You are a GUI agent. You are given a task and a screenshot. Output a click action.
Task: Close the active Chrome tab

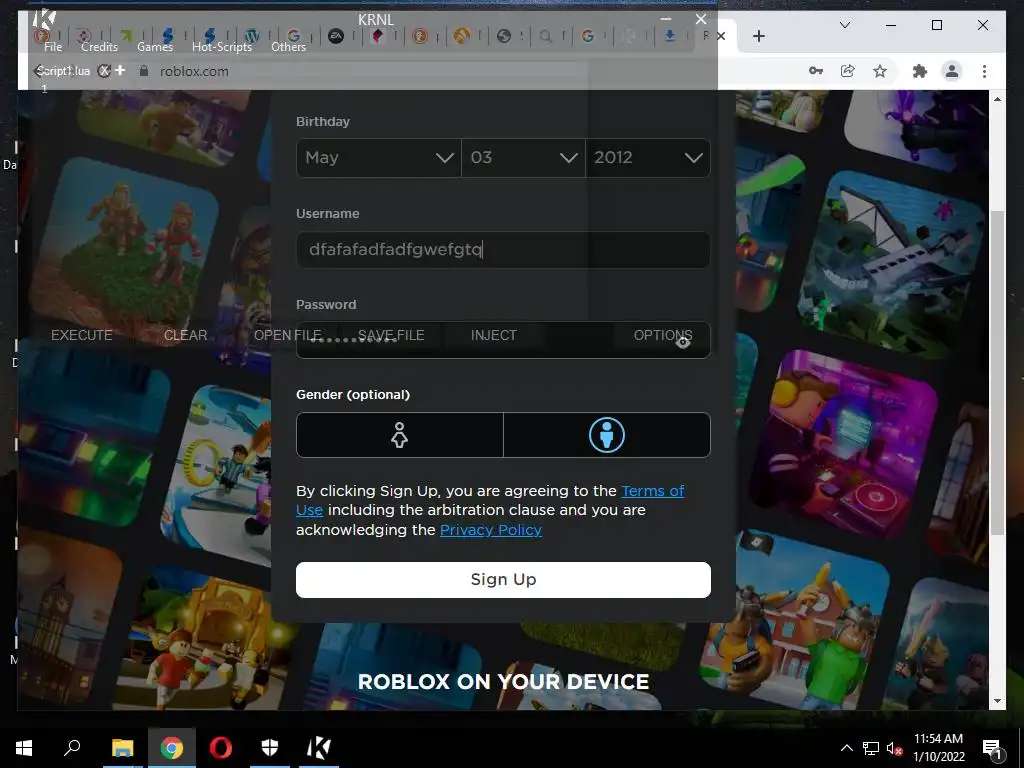[x=721, y=36]
